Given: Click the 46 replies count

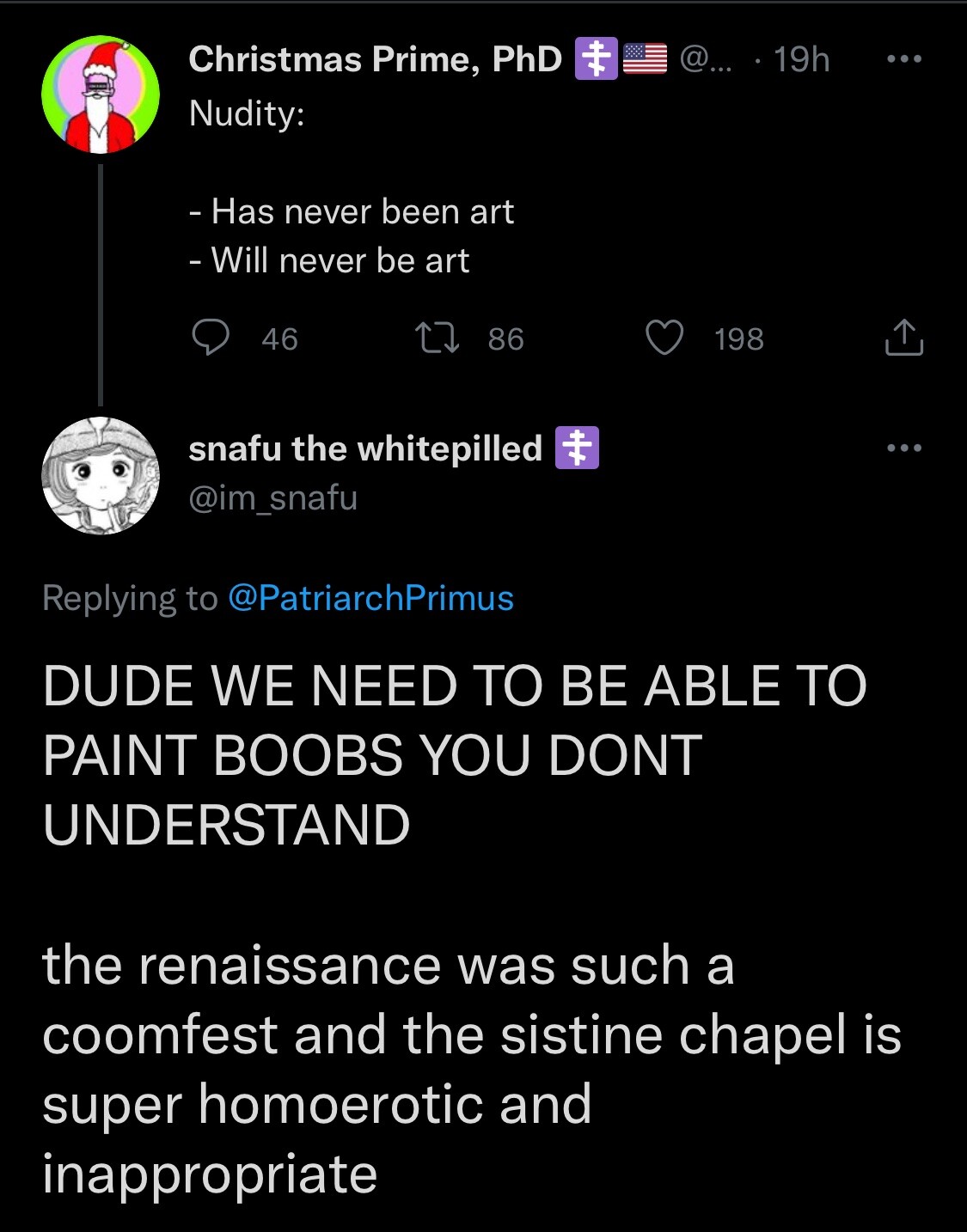Looking at the screenshot, I should (279, 339).
